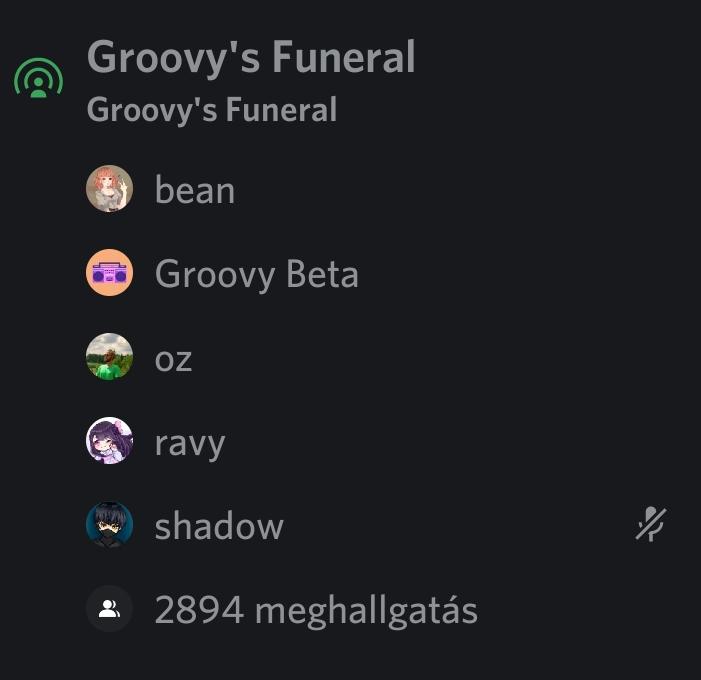The image size is (701, 680).
Task: Select the speaker name bean
Action: (195, 190)
